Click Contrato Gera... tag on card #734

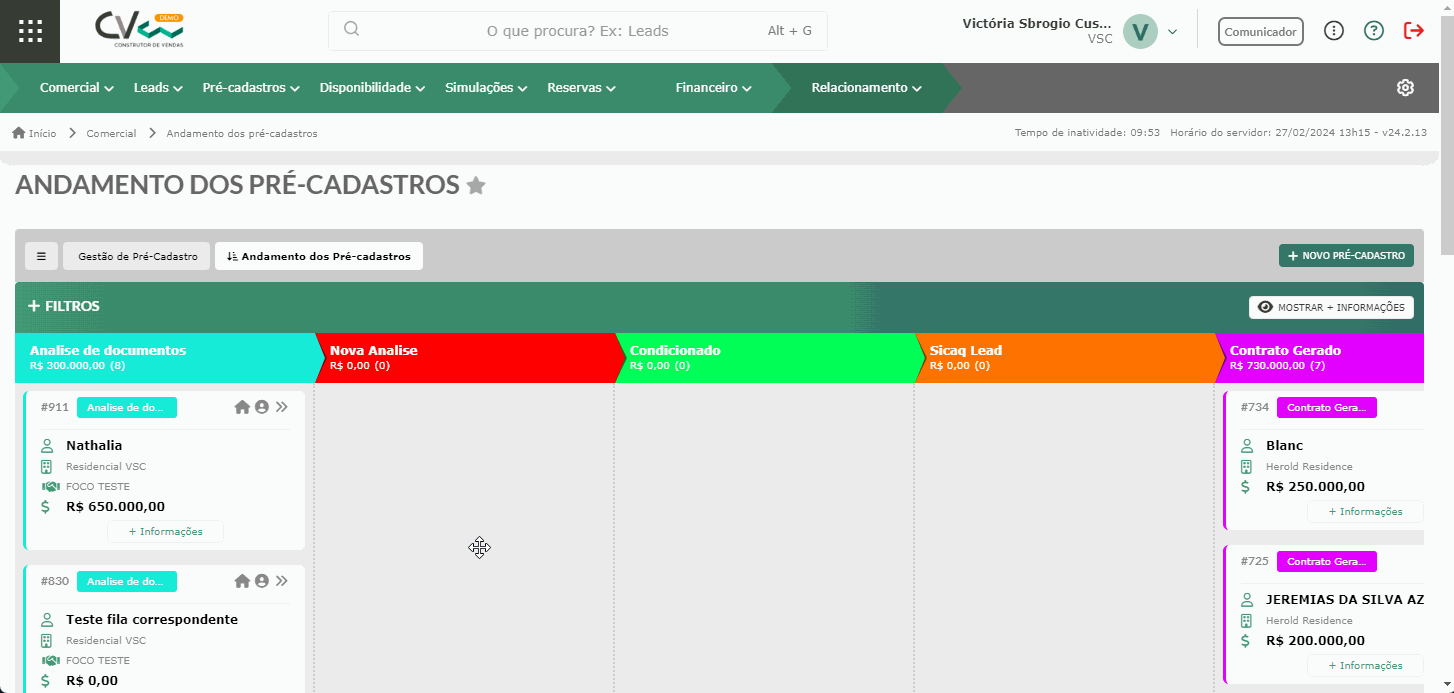coord(1327,407)
